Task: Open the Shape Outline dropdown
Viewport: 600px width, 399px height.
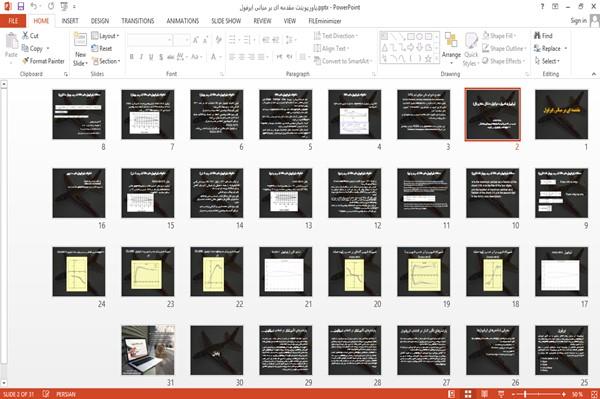Action: [x=504, y=48]
